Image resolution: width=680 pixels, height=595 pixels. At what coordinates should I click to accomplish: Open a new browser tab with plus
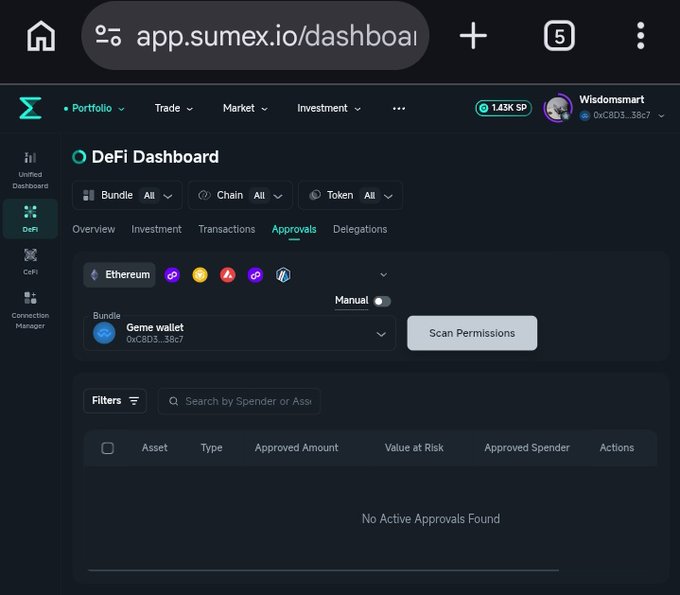click(x=473, y=36)
